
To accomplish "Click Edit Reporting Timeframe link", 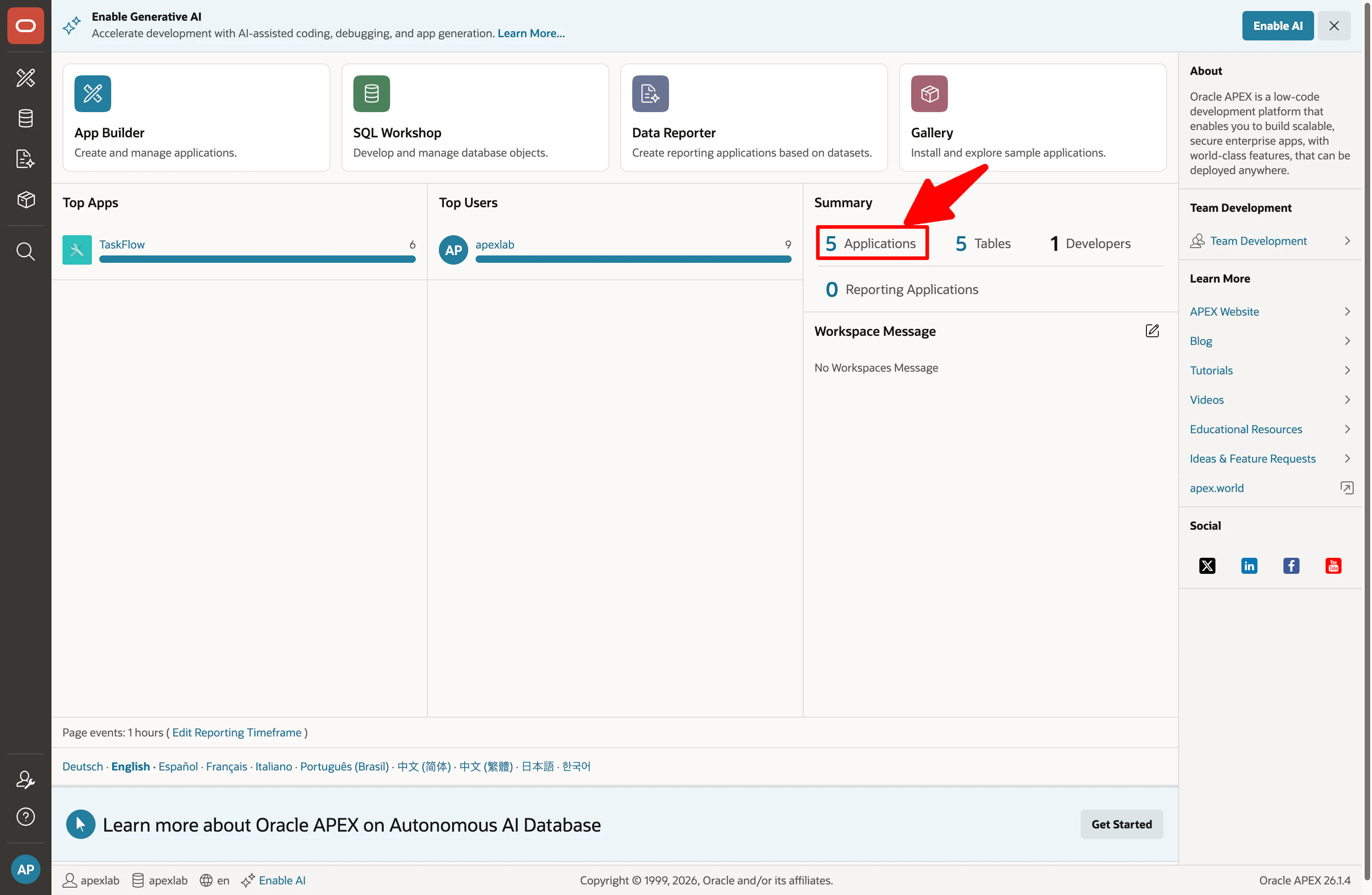I will click(236, 732).
